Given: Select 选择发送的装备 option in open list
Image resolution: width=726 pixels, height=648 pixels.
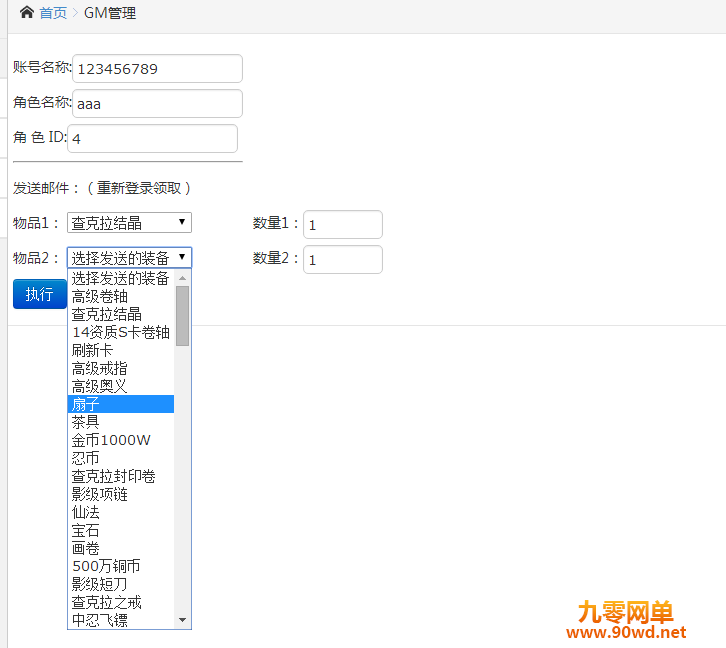Looking at the screenshot, I should 121,278.
